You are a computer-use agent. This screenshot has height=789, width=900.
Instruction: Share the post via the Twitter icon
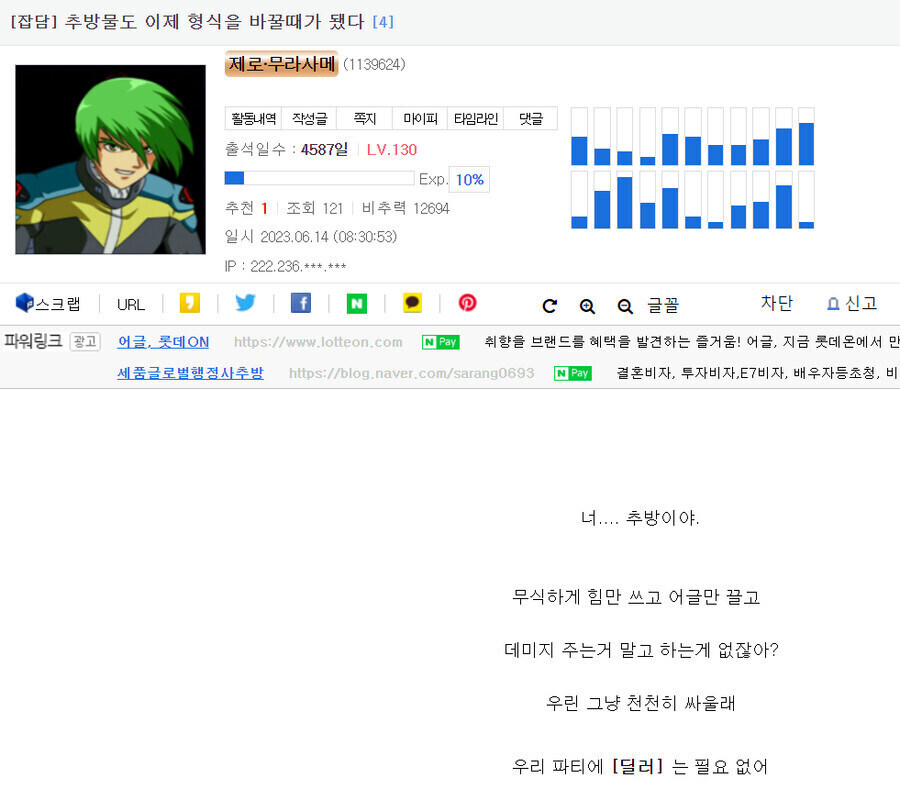tap(245, 303)
